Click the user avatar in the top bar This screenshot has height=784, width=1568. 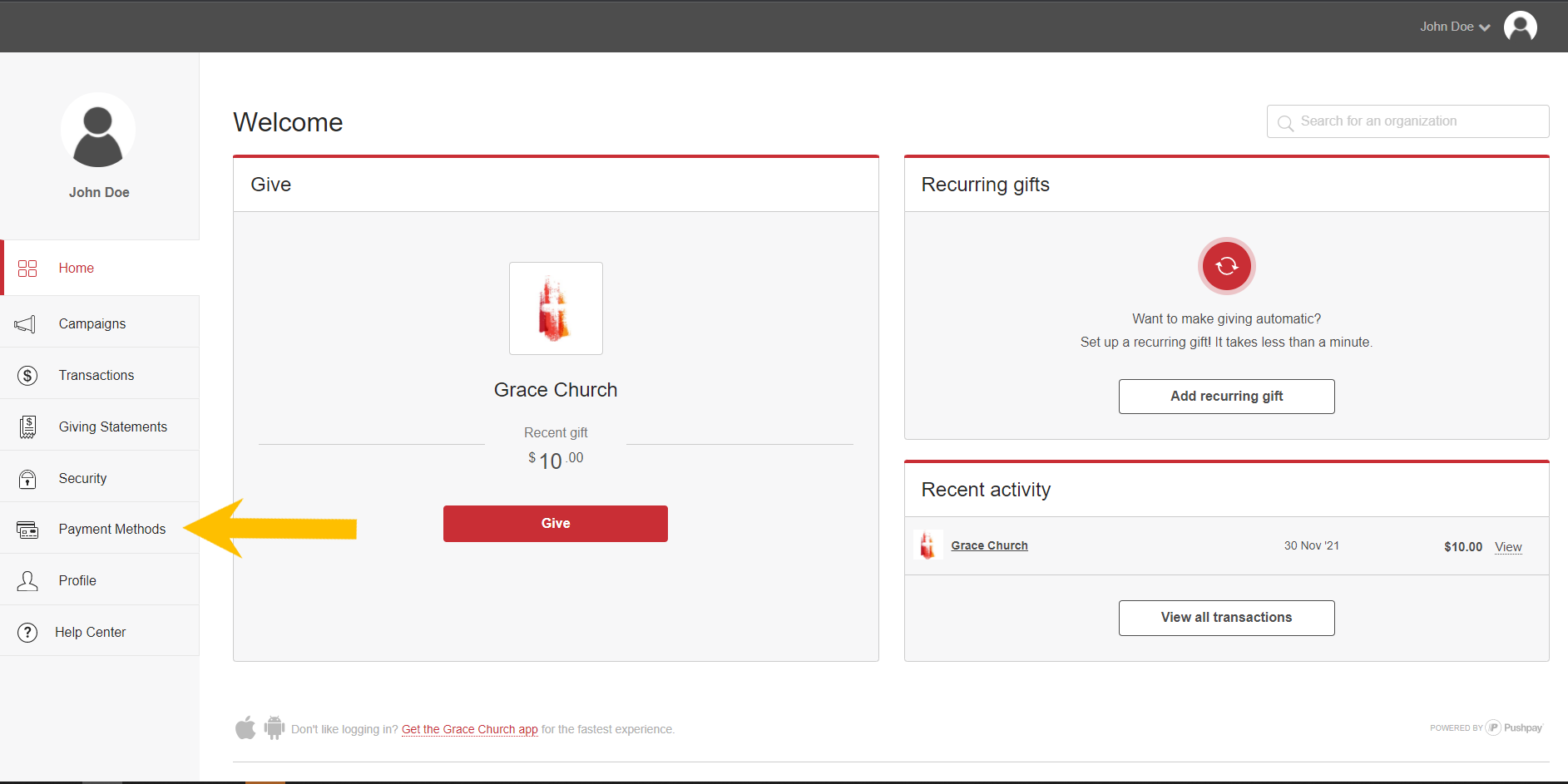tap(1520, 27)
